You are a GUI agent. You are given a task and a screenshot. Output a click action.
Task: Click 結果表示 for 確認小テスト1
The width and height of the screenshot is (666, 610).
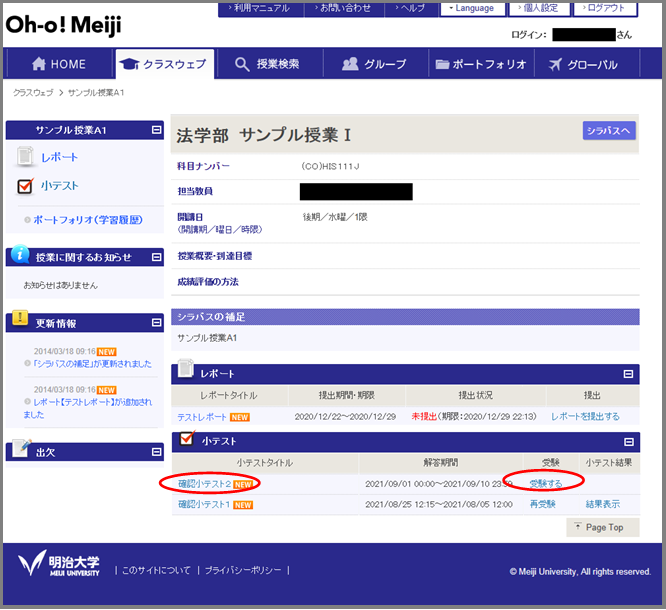[x=602, y=504]
